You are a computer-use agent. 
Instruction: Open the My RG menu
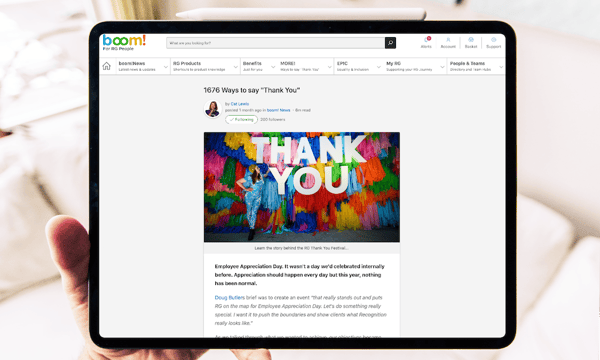[409, 66]
